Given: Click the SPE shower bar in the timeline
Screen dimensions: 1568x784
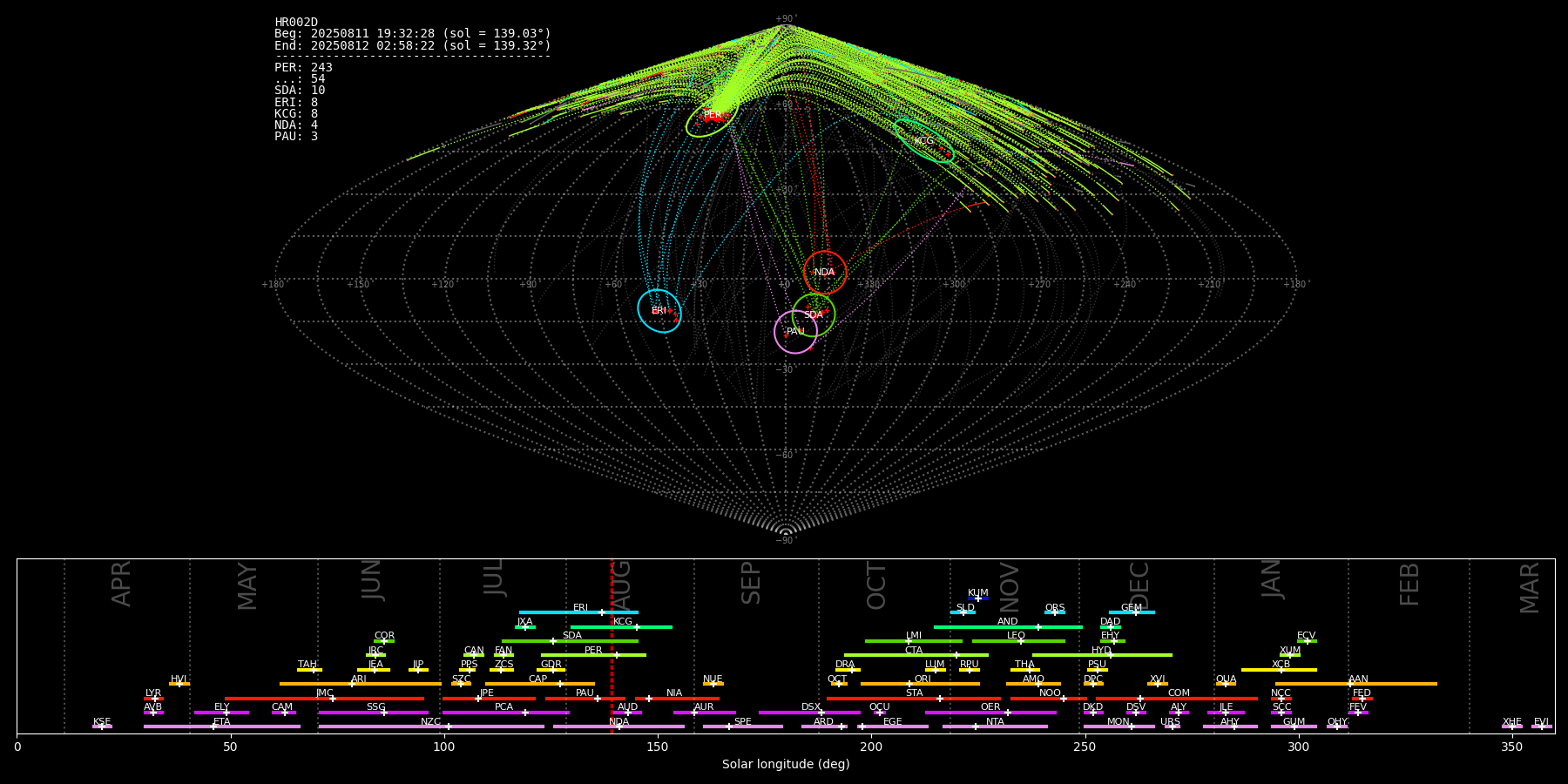Looking at the screenshot, I should coord(743,727).
